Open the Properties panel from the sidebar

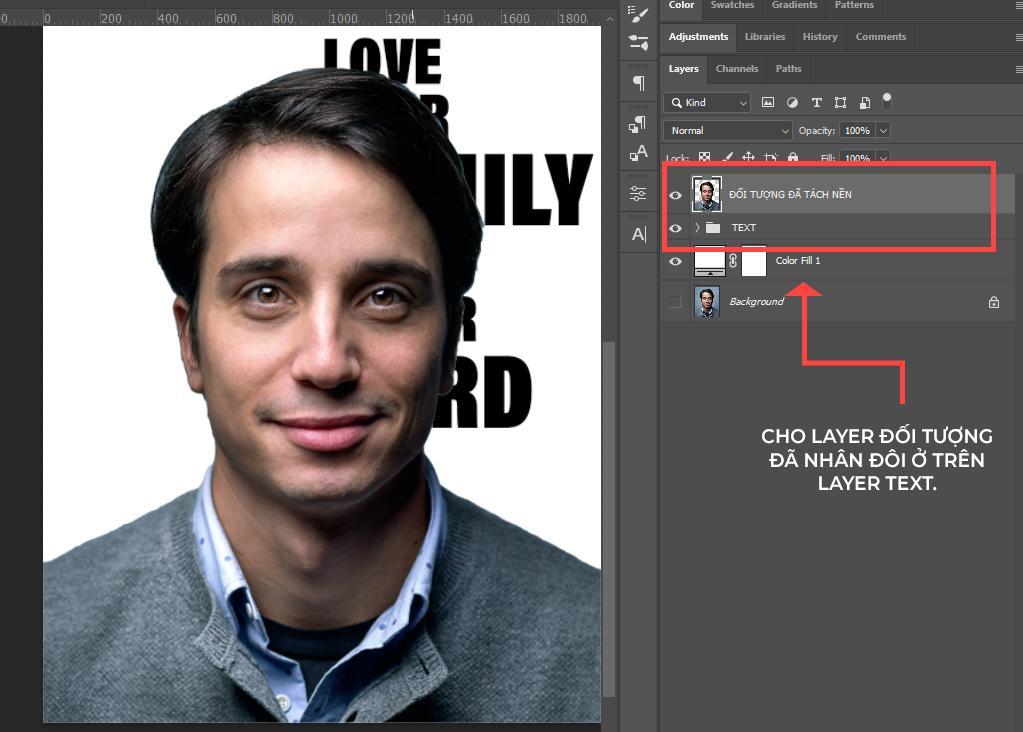click(637, 193)
